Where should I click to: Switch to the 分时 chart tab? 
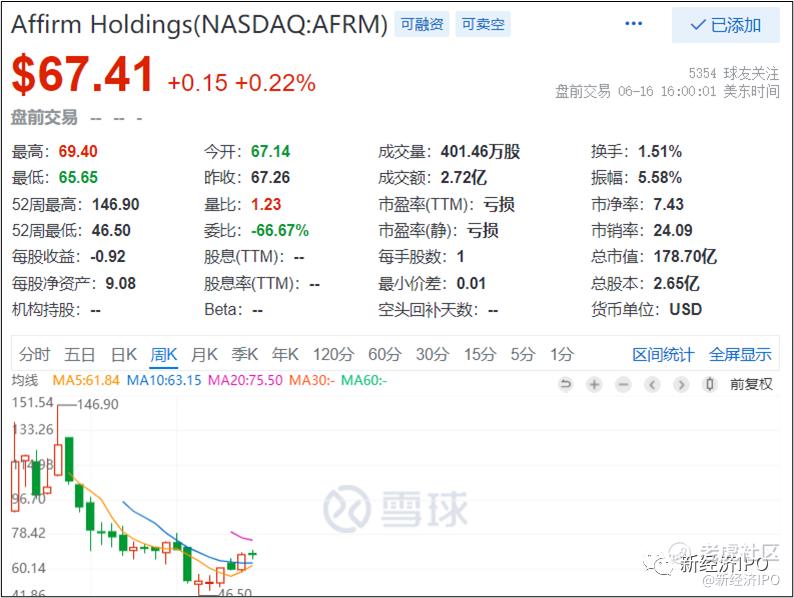click(34, 354)
